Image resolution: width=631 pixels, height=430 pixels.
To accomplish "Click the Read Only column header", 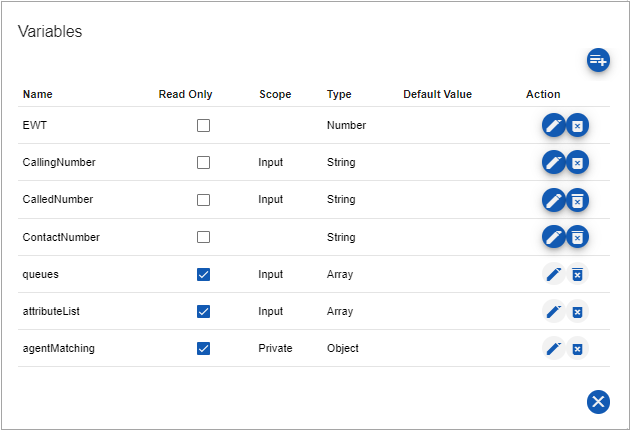I will (185, 94).
